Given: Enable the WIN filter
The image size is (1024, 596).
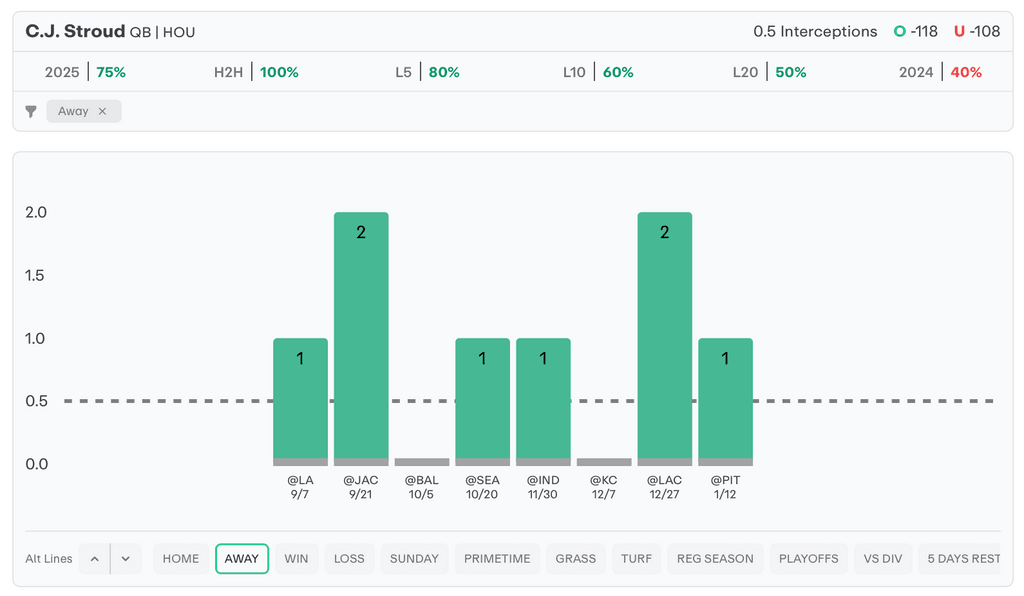Looking at the screenshot, I should point(296,559).
